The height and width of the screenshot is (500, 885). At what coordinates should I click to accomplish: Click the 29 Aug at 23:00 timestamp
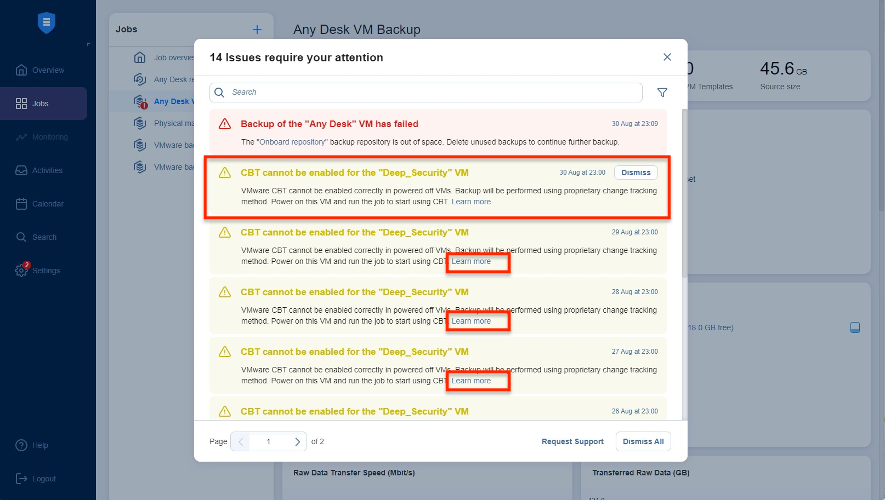pyautogui.click(x=634, y=232)
